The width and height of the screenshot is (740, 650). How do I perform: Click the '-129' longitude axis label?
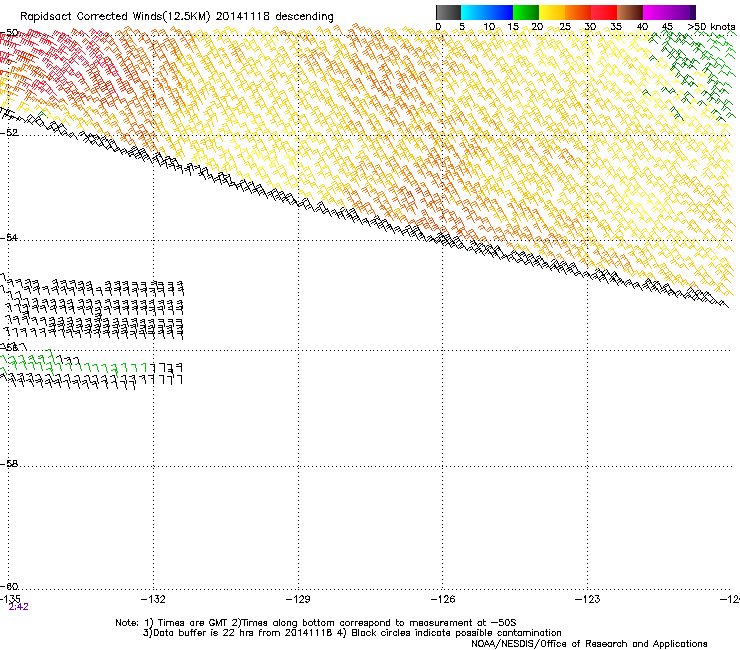[298, 599]
